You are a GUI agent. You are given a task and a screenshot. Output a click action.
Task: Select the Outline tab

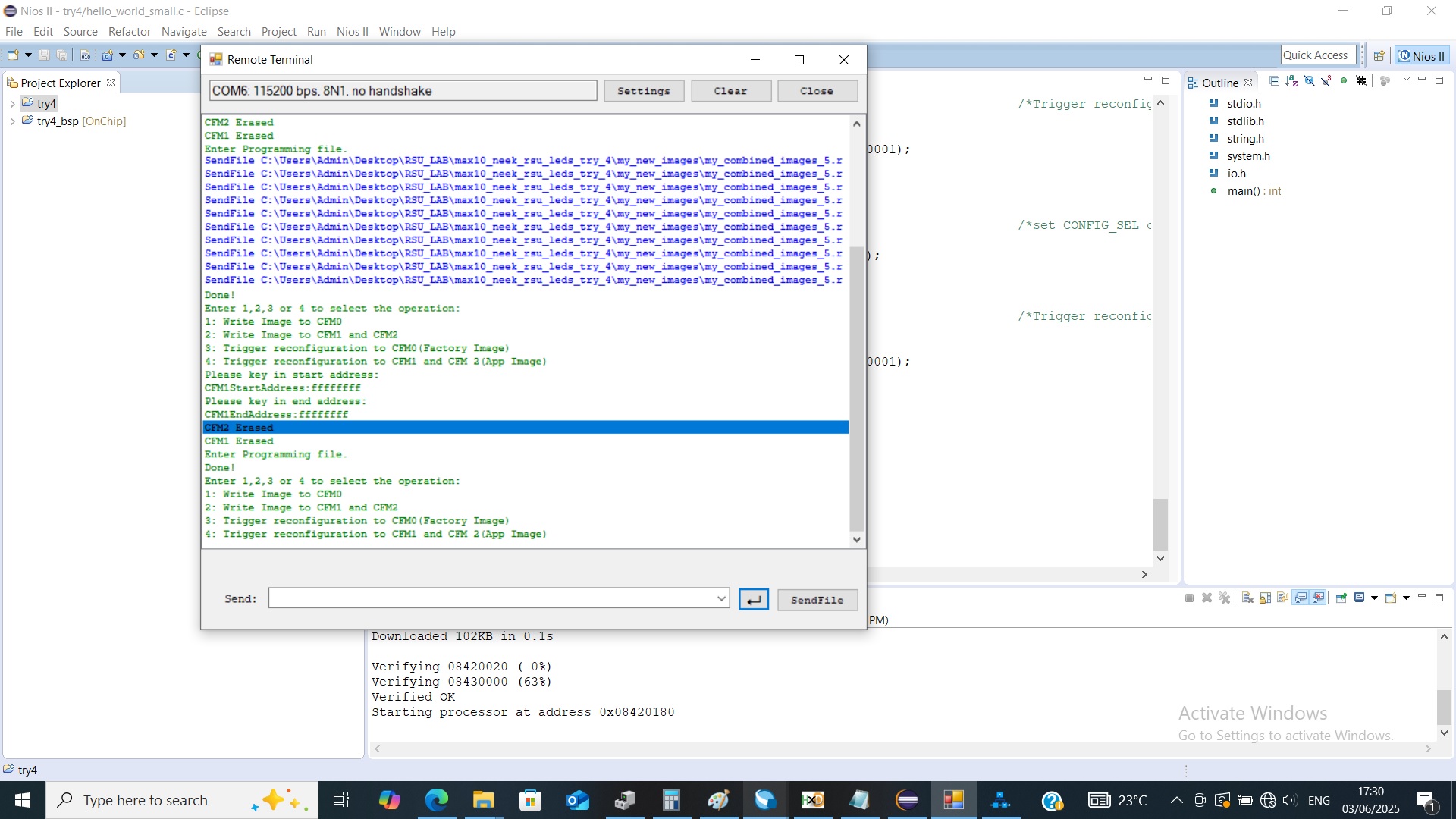point(1219,83)
